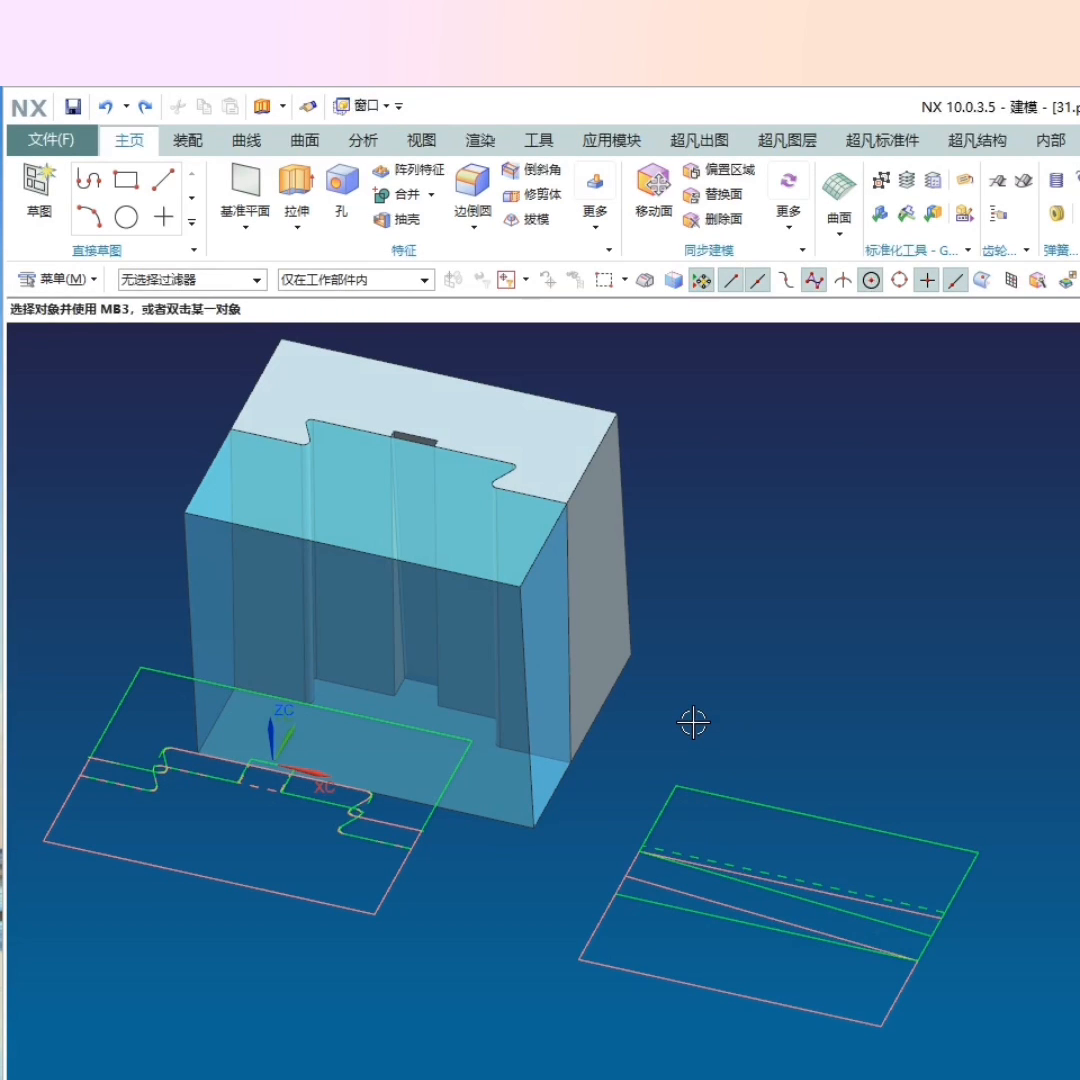Click the Save icon in quick access toolbar
The width and height of the screenshot is (1080, 1080).
pos(73,107)
